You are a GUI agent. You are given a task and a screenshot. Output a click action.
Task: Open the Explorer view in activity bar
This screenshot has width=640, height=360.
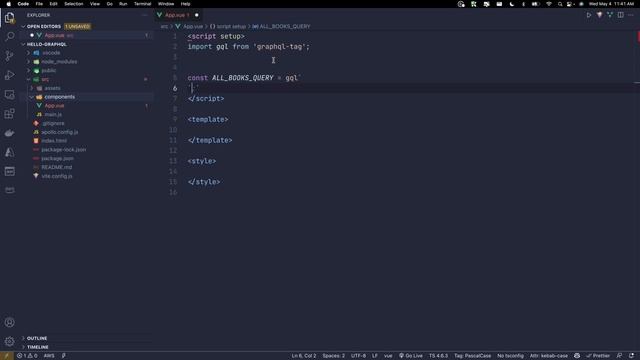coord(9,18)
